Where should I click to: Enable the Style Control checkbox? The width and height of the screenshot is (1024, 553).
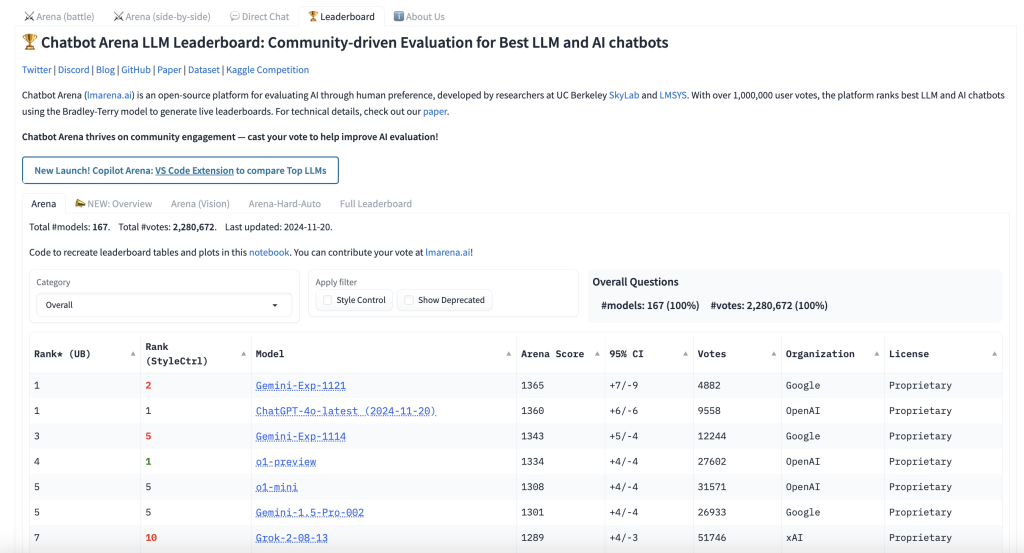(328, 300)
